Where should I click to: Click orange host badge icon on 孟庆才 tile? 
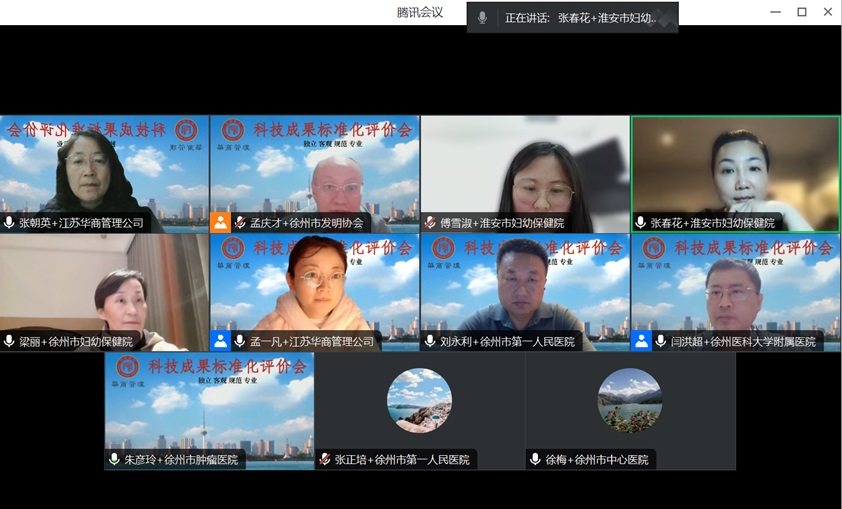[x=220, y=222]
